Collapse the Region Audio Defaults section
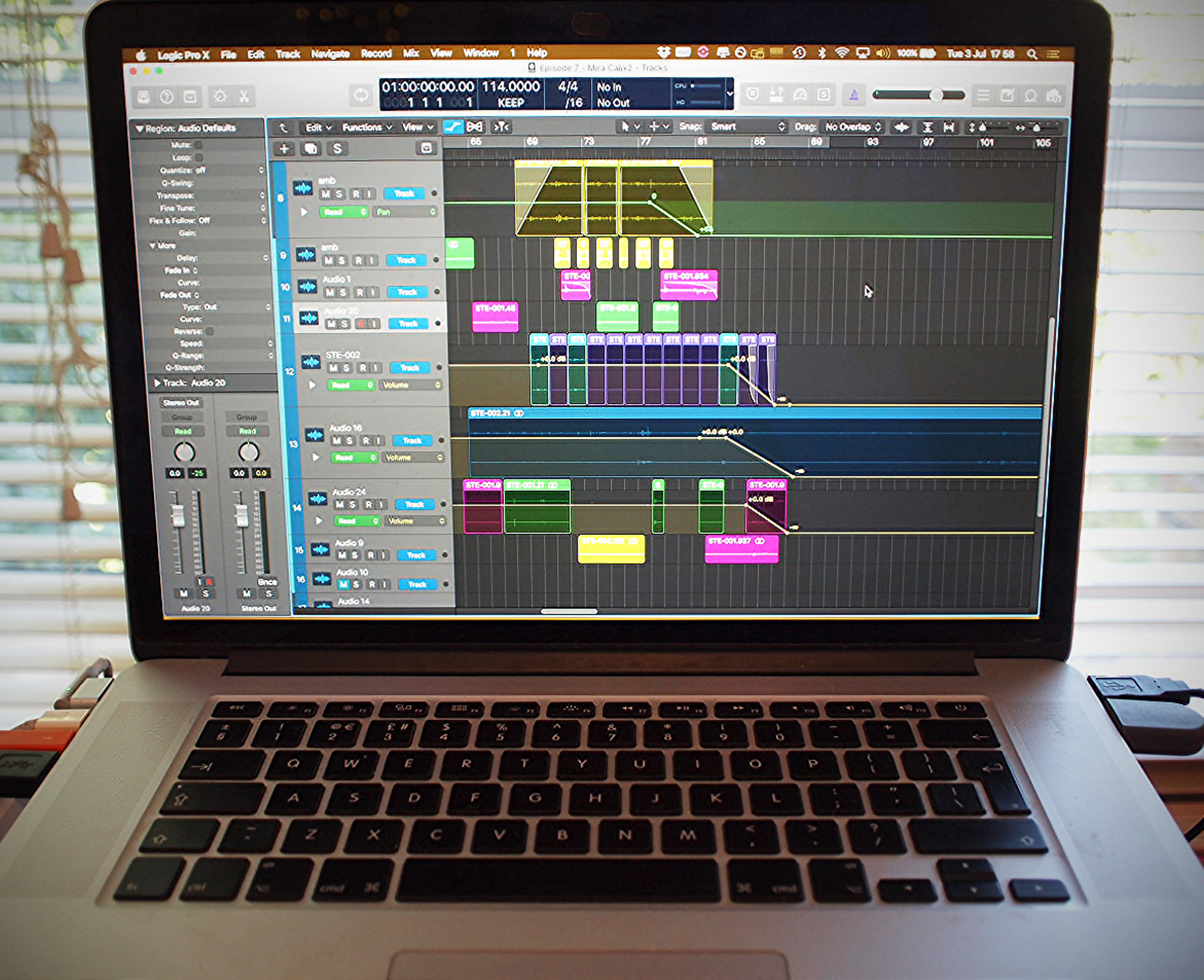This screenshot has height=980, width=1204. [140, 128]
